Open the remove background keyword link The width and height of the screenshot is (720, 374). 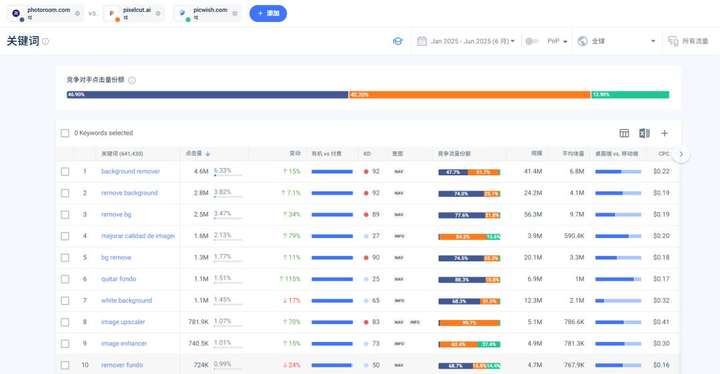129,193
